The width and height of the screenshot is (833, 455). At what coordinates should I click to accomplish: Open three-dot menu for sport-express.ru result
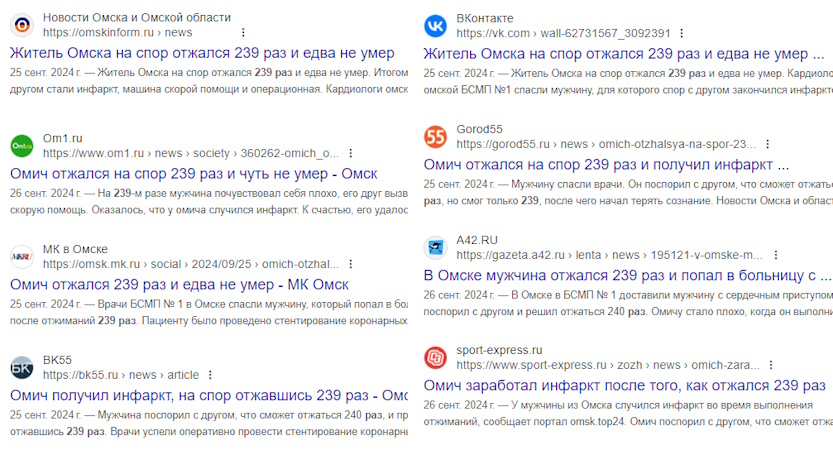tap(771, 365)
